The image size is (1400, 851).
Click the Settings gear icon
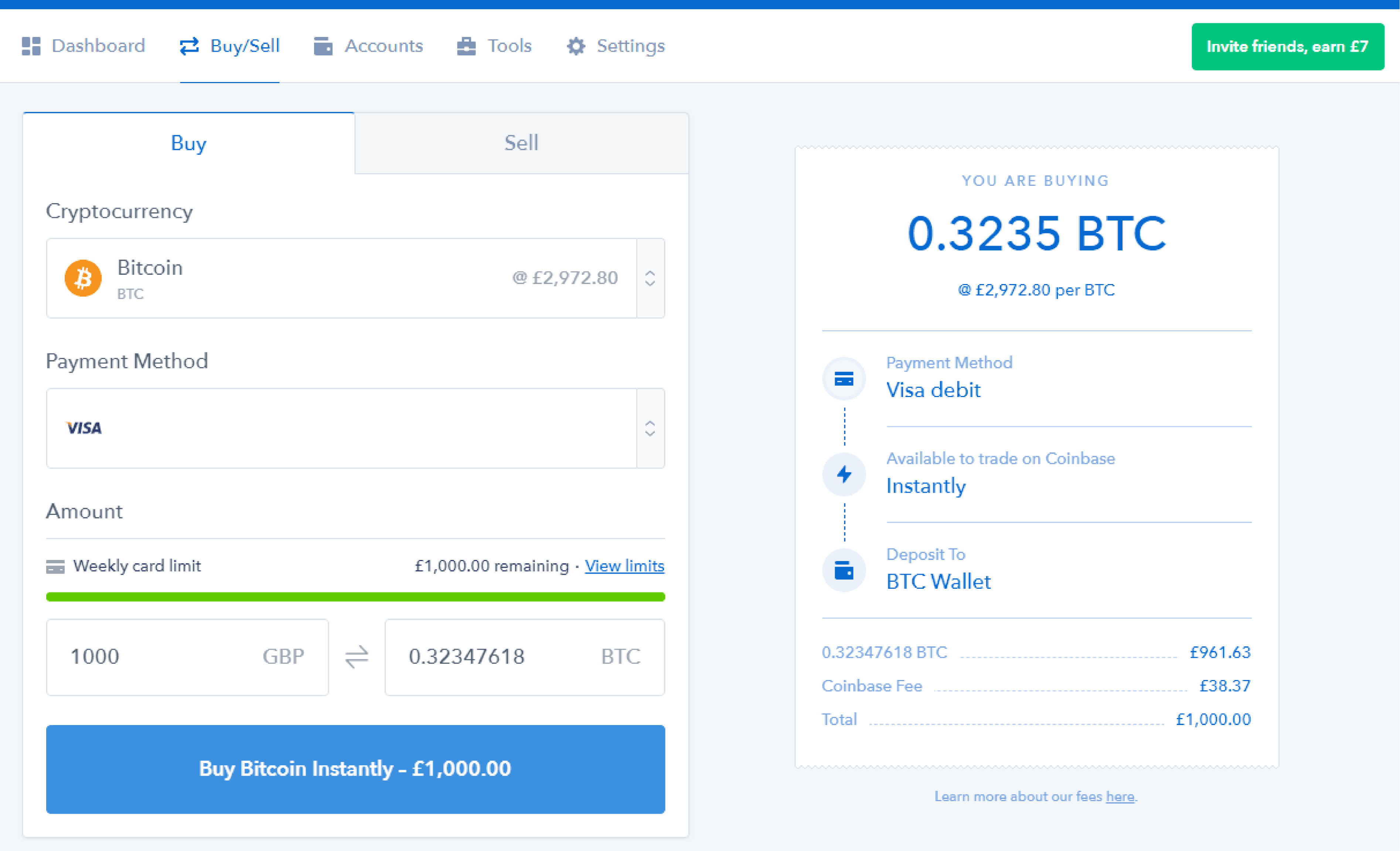click(x=576, y=46)
